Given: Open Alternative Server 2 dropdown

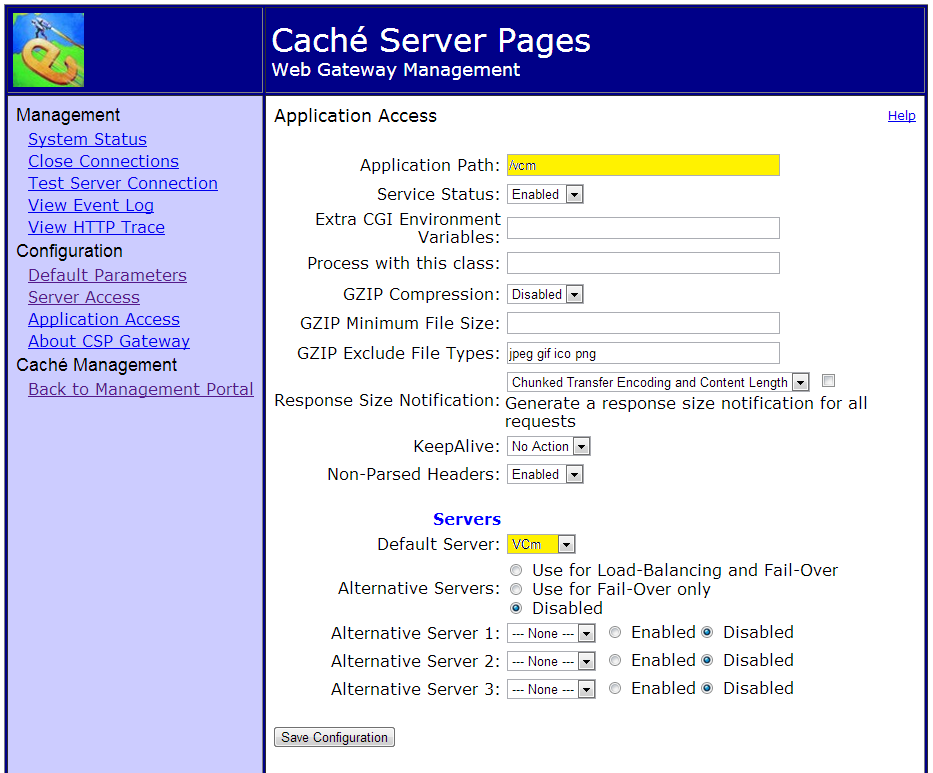Looking at the screenshot, I should 551,661.
